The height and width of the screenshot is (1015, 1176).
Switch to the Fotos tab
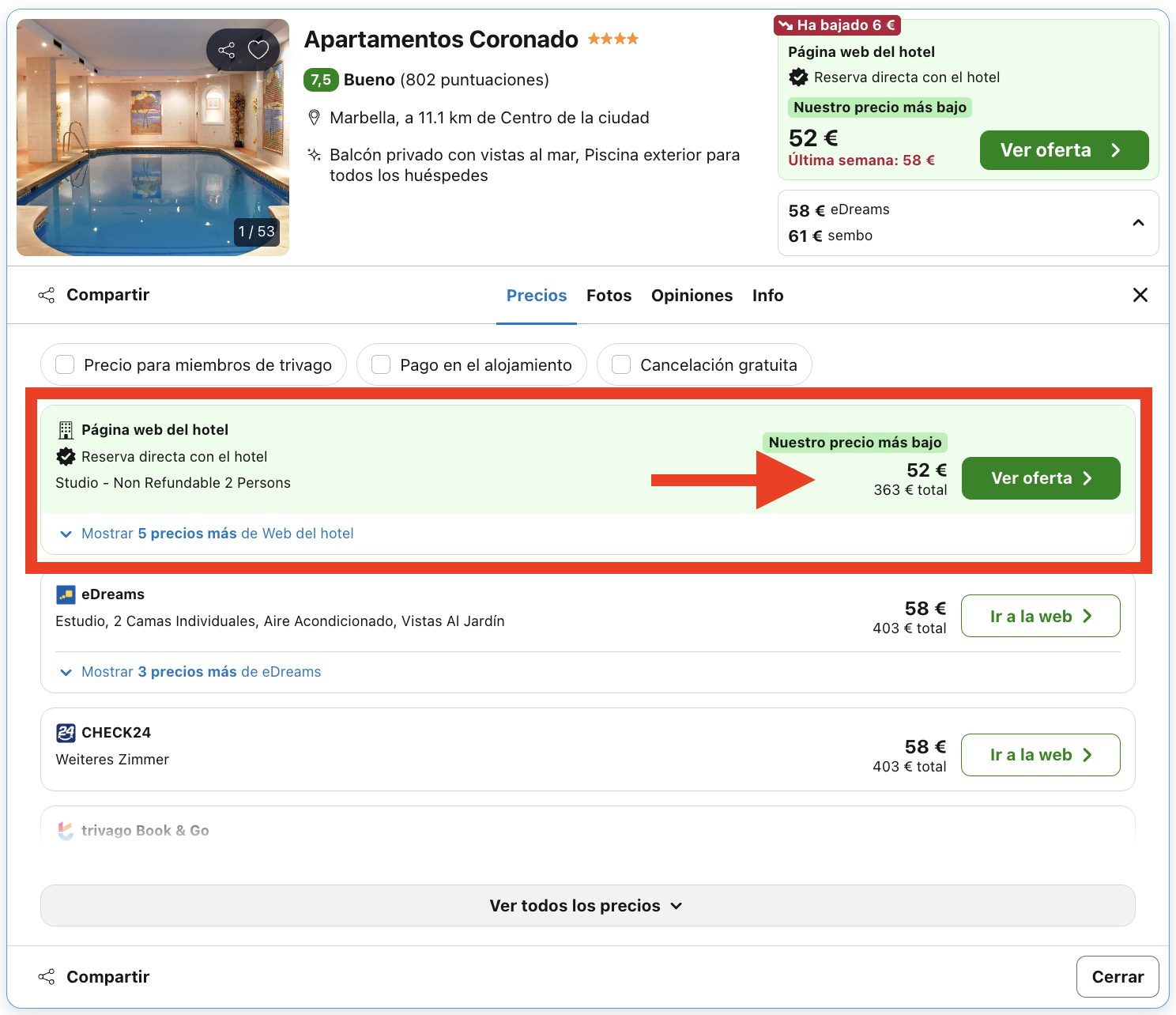coord(609,295)
